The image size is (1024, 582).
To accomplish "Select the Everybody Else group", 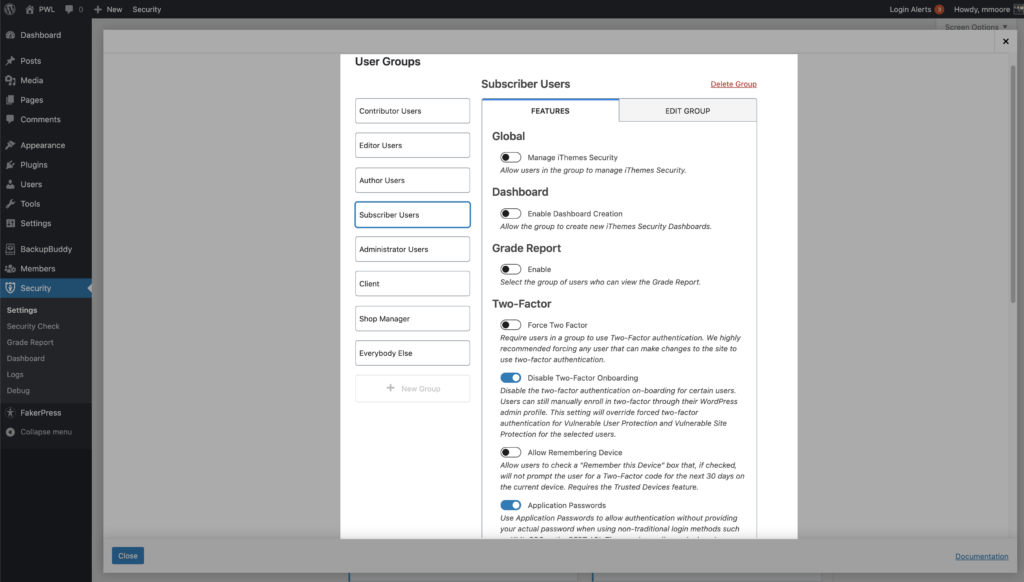I will (412, 353).
